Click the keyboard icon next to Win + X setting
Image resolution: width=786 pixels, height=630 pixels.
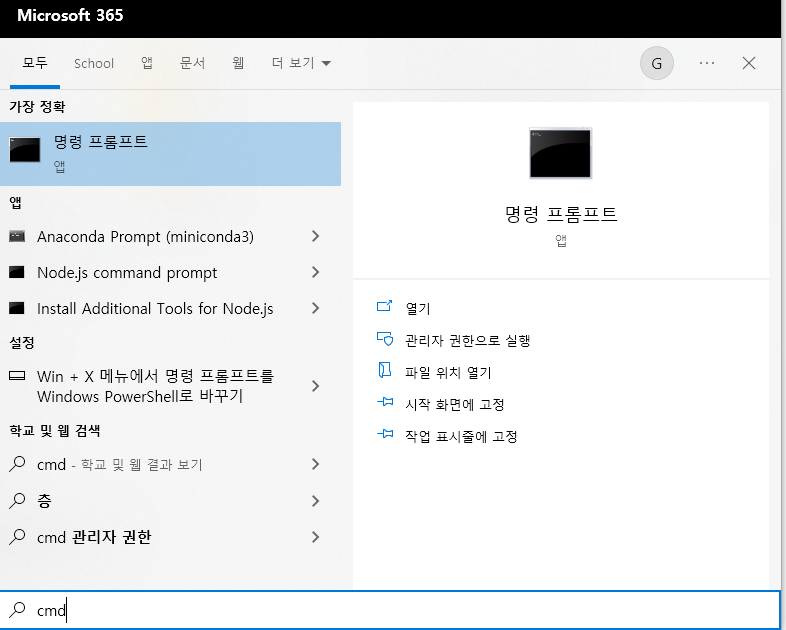click(x=17, y=375)
